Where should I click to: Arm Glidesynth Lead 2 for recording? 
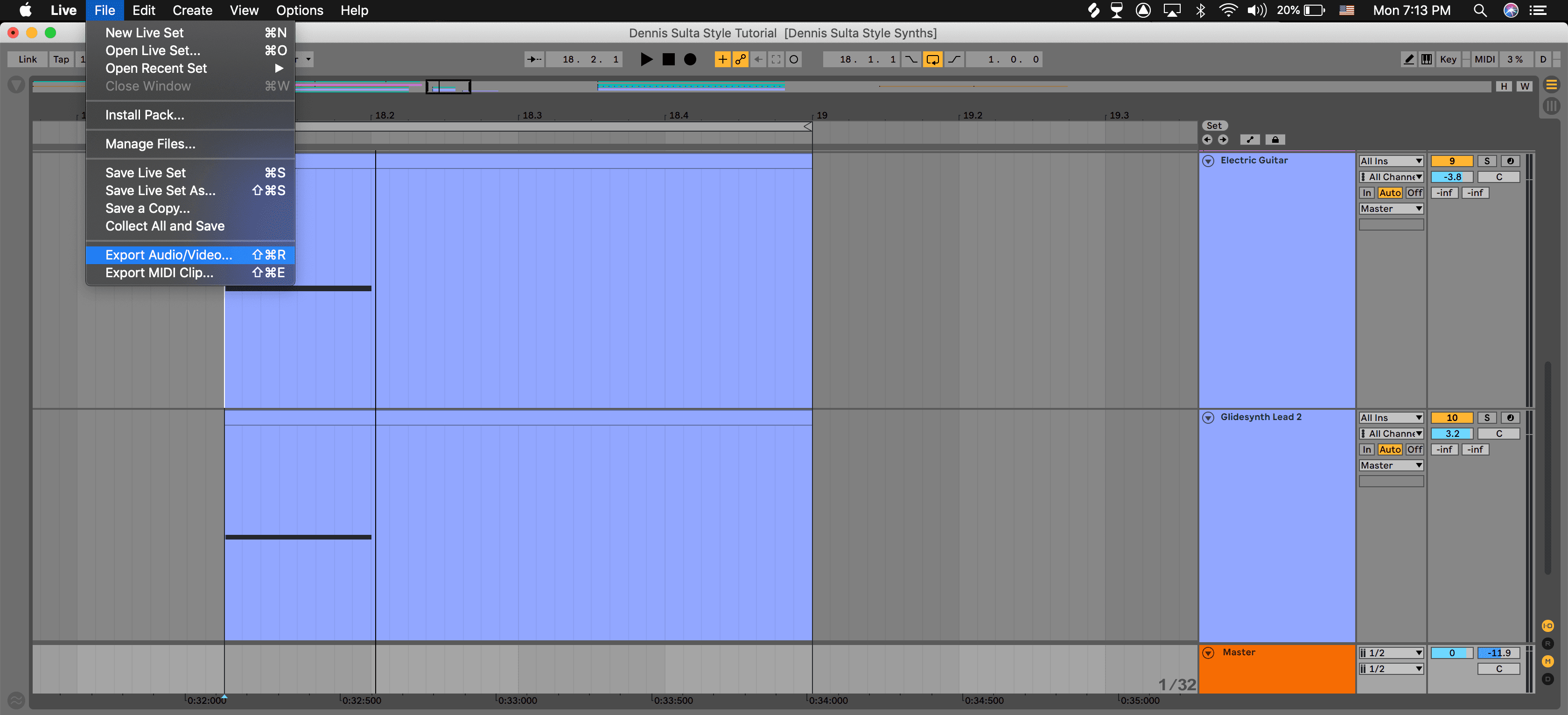pos(1510,417)
